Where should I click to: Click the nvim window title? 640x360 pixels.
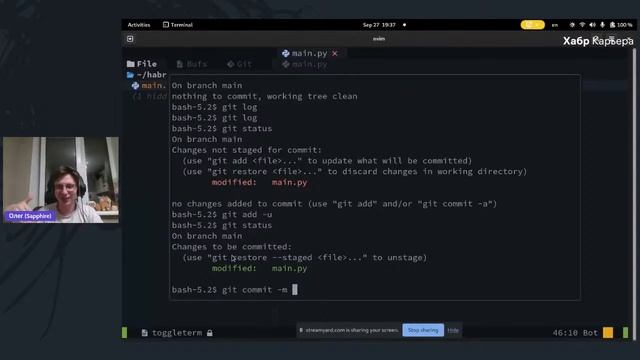point(379,39)
